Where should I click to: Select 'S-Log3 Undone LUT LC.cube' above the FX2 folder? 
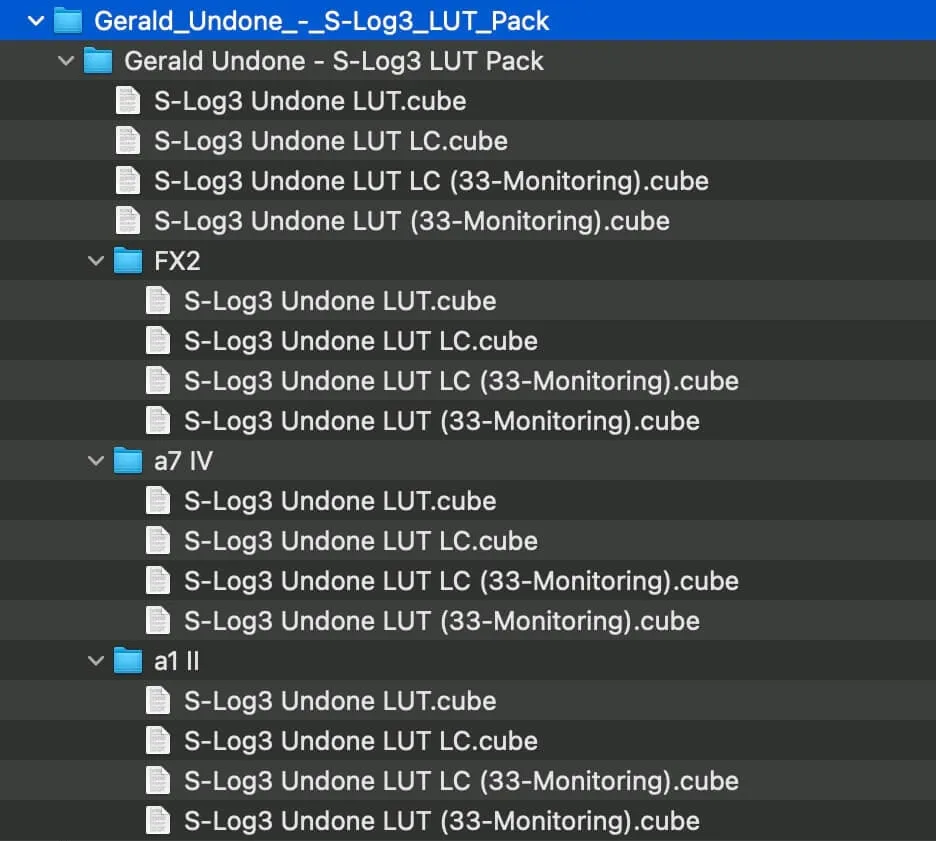tap(330, 141)
